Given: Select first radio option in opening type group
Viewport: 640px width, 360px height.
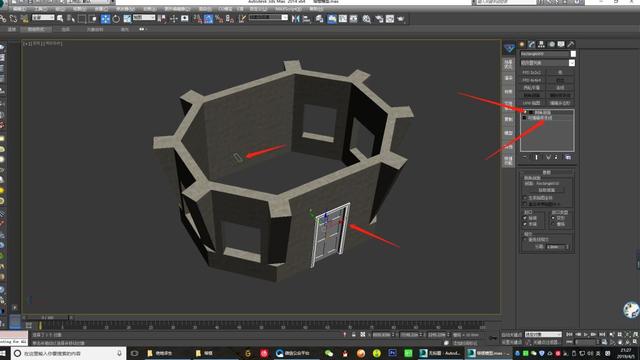Looking at the screenshot, I should pos(553,218).
